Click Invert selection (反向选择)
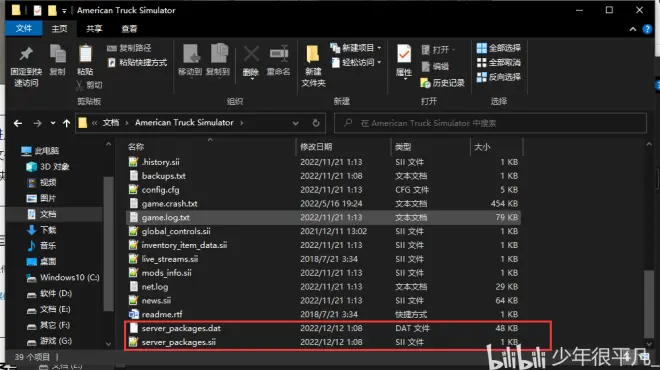660x370 pixels. pos(499,77)
